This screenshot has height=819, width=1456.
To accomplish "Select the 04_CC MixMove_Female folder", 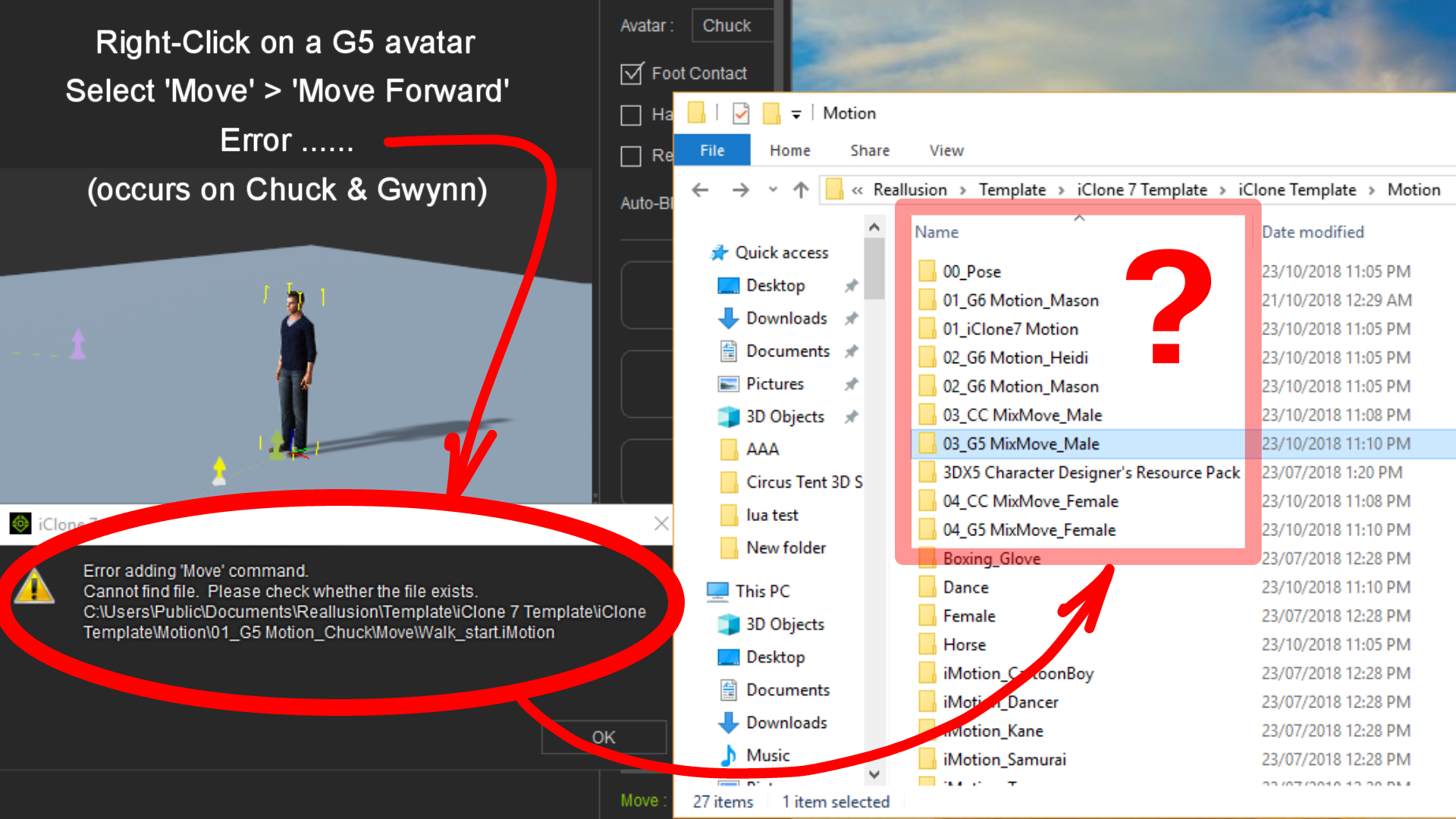I will click(x=1030, y=501).
